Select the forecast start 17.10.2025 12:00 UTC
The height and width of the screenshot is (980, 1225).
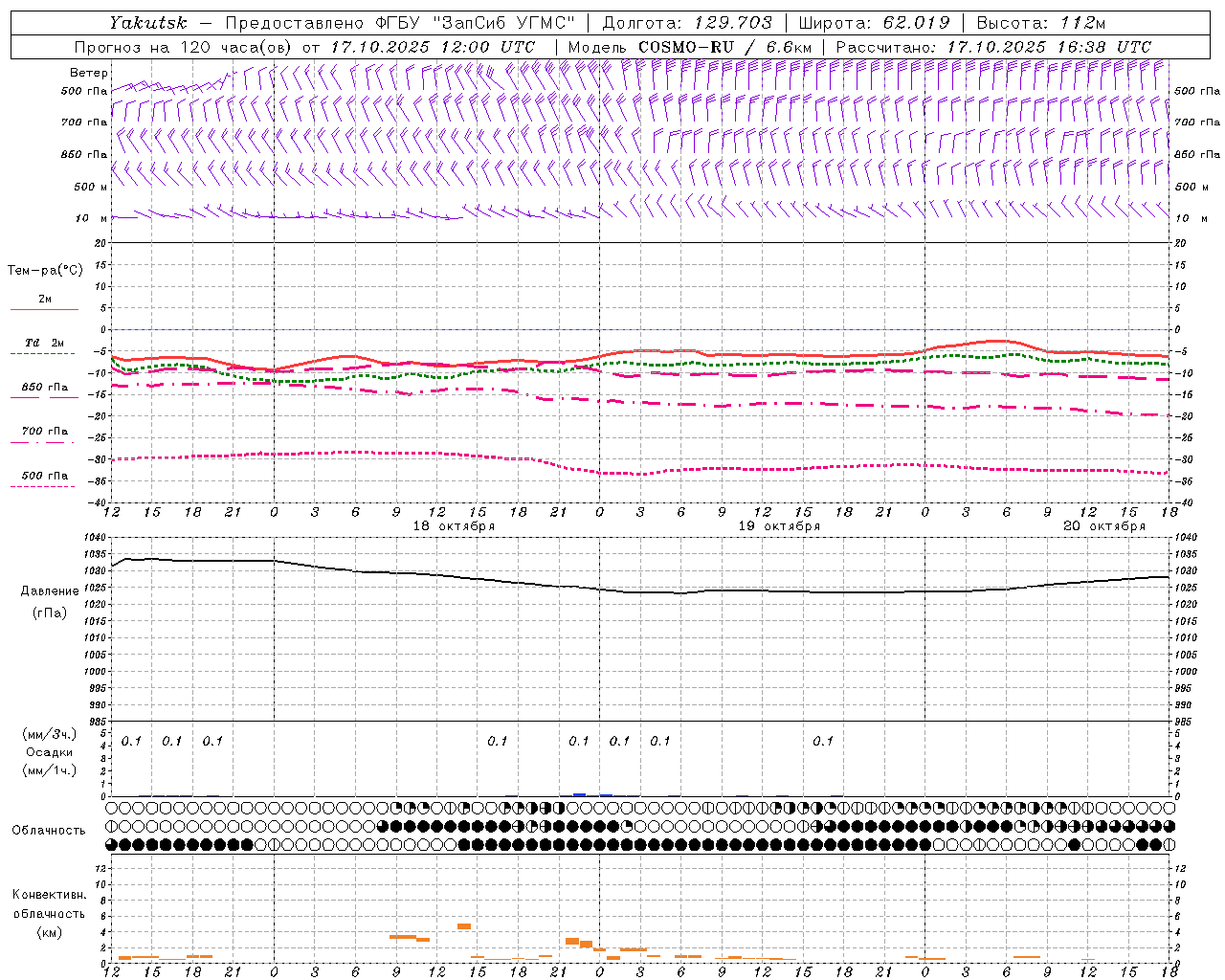point(433,47)
